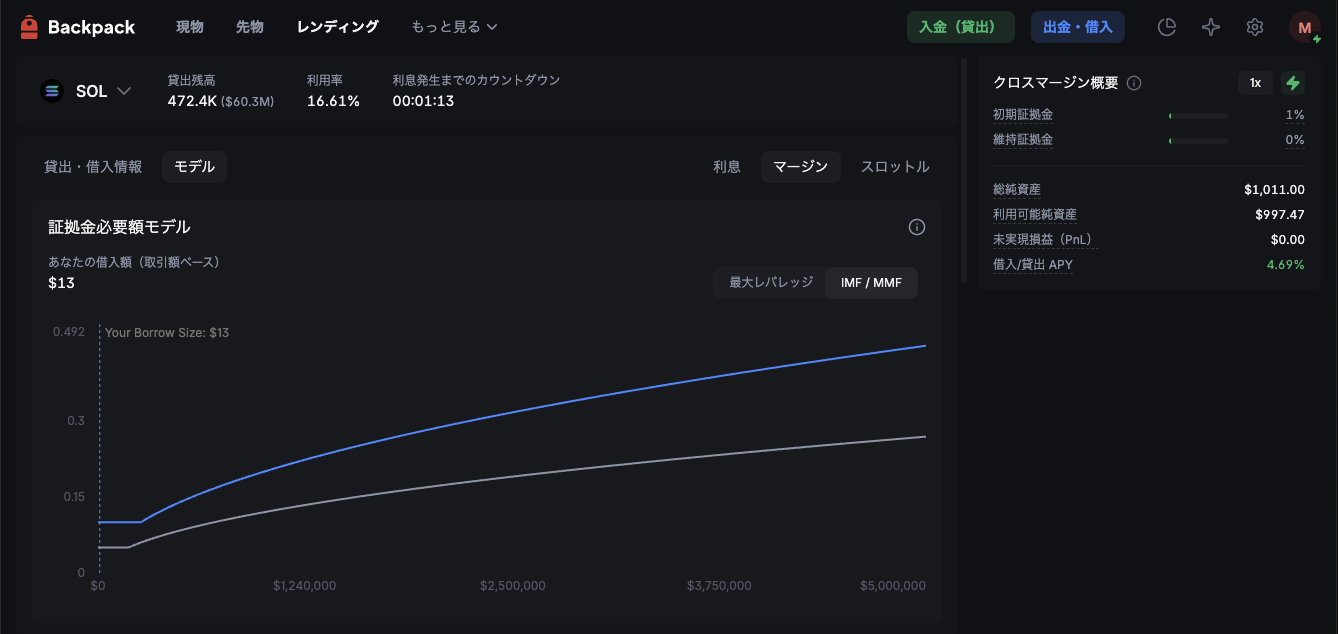Click the 入金（貸出） button
The image size is (1338, 634).
pos(960,27)
